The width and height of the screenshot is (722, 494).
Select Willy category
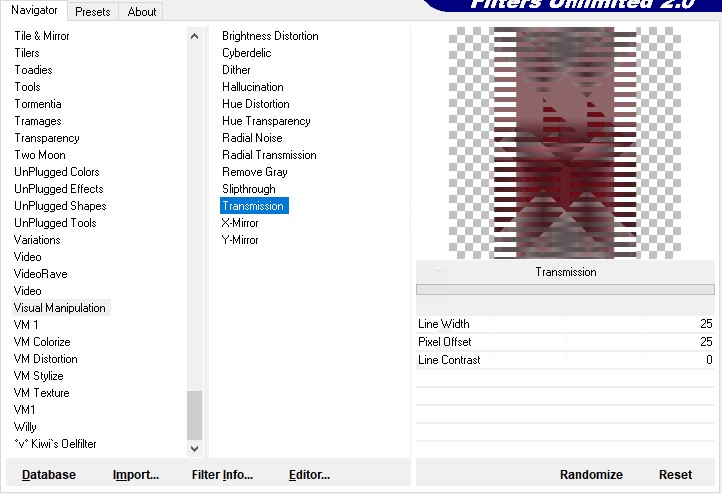coord(25,427)
